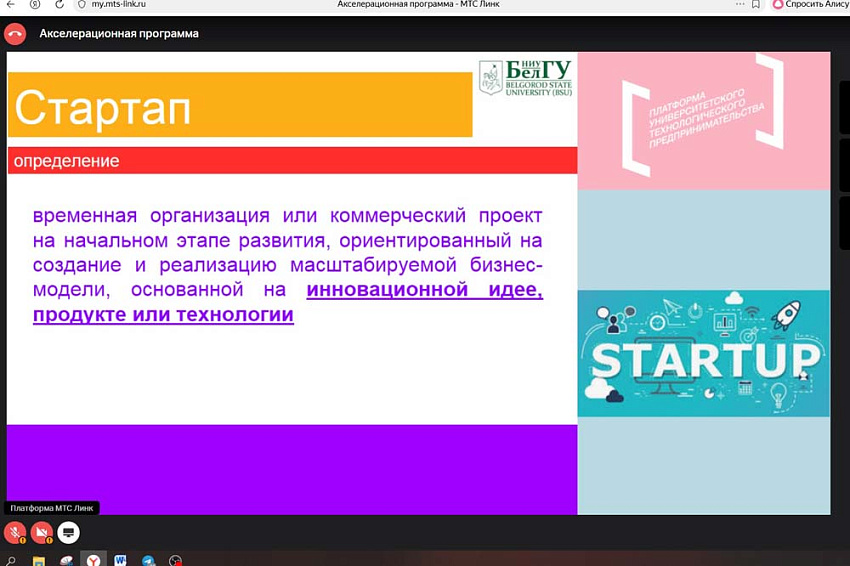Click the Акселерационная программа meeting title
This screenshot has width=850, height=566.
119,34
